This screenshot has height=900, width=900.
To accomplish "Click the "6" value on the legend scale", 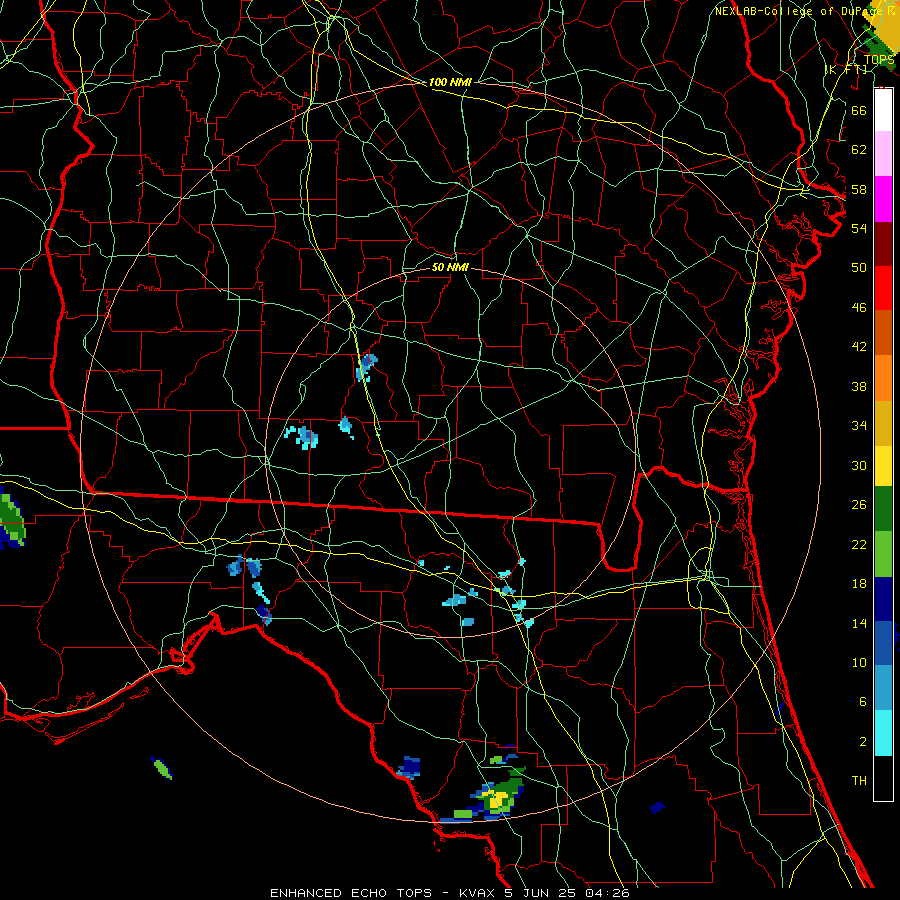I will click(x=862, y=702).
